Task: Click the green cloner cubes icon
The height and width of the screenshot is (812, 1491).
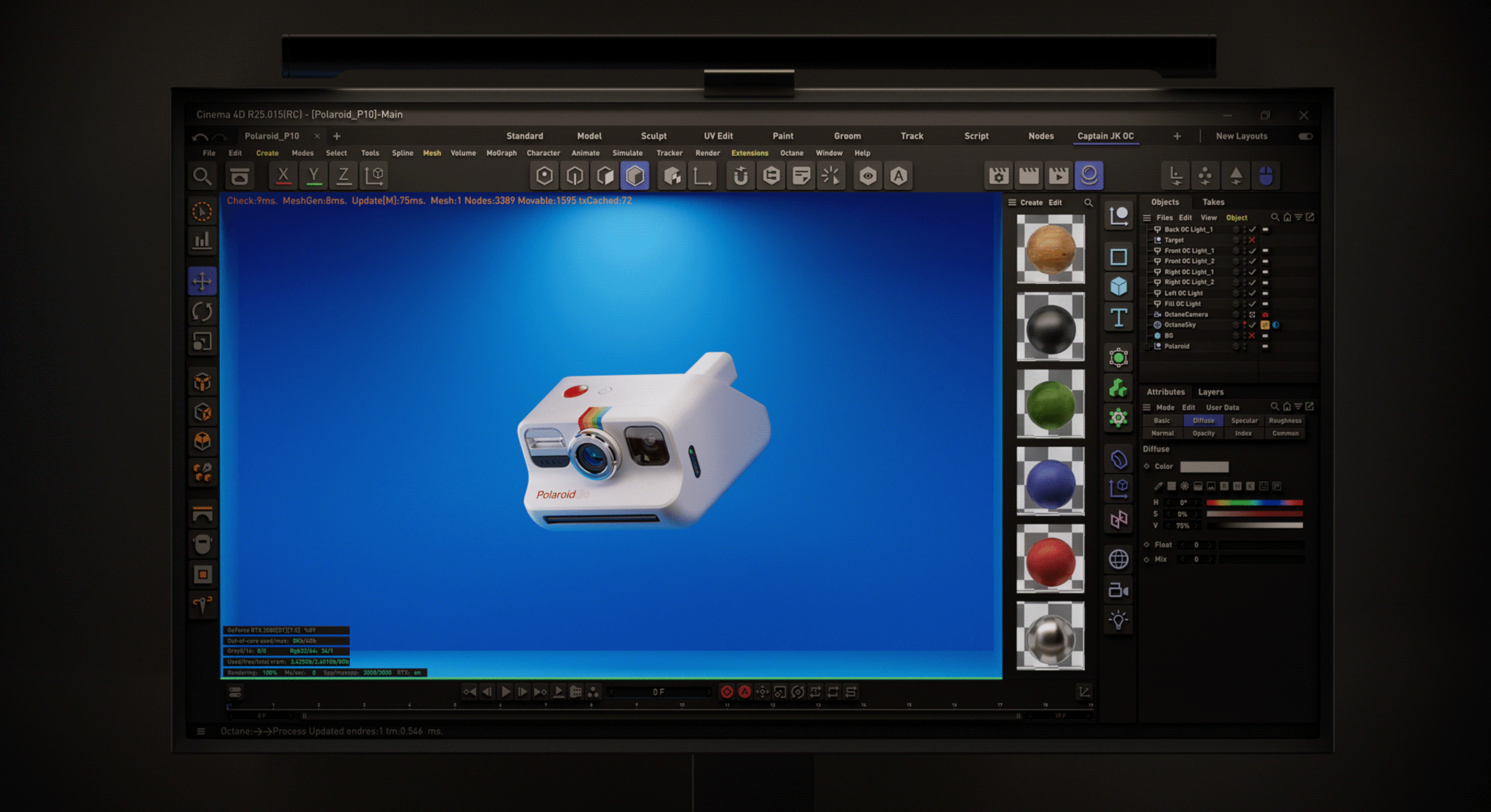Action: tap(1118, 388)
